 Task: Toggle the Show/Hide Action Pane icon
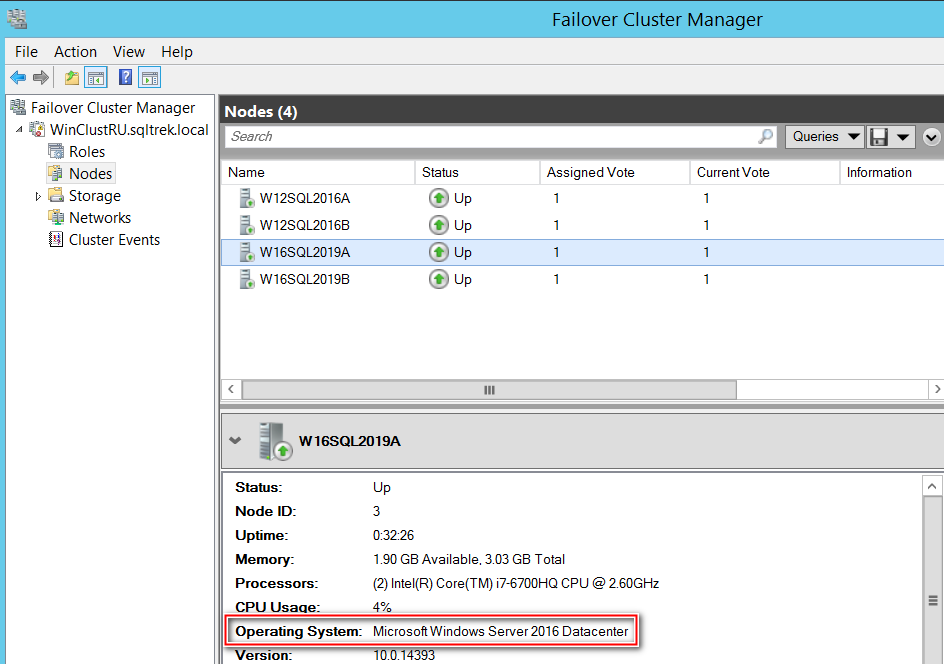tap(150, 78)
